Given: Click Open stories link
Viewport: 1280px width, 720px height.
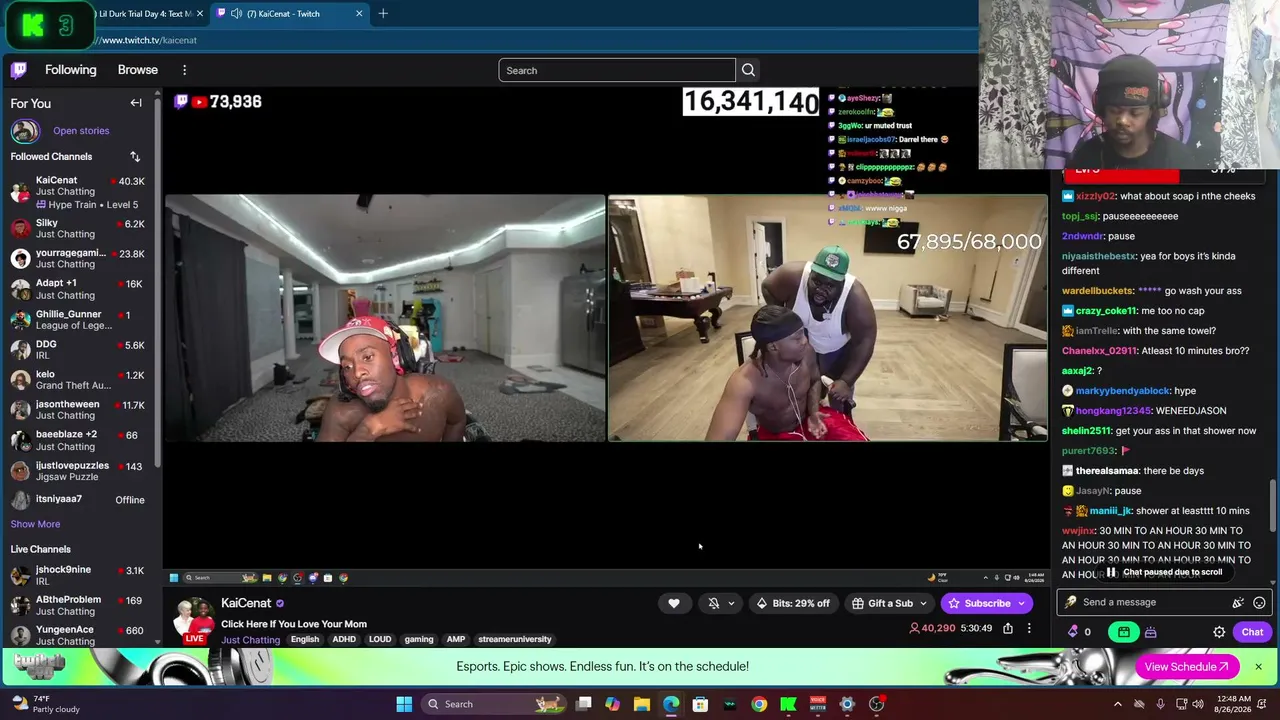Looking at the screenshot, I should coord(81,131).
